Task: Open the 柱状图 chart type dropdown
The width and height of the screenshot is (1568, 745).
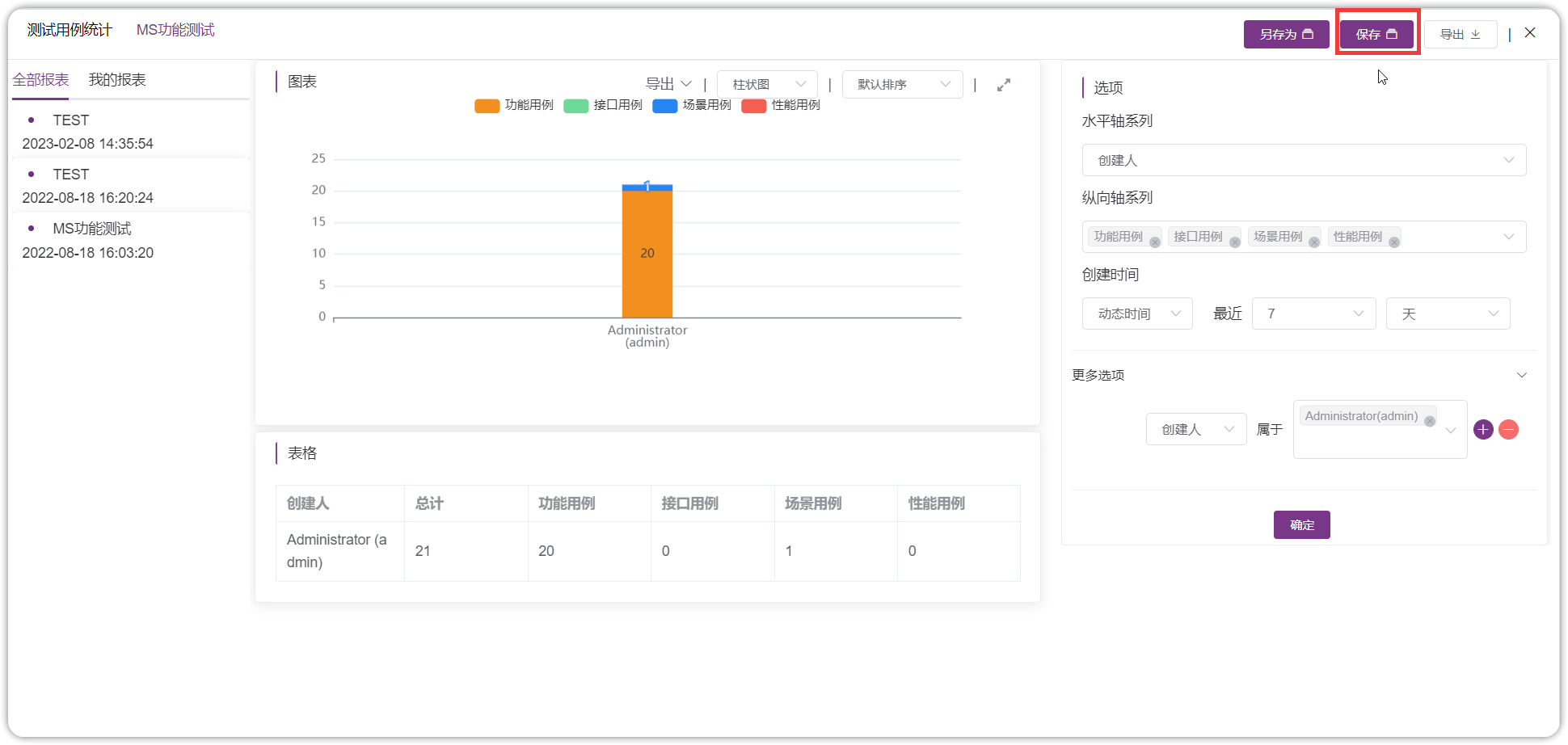Action: click(767, 84)
